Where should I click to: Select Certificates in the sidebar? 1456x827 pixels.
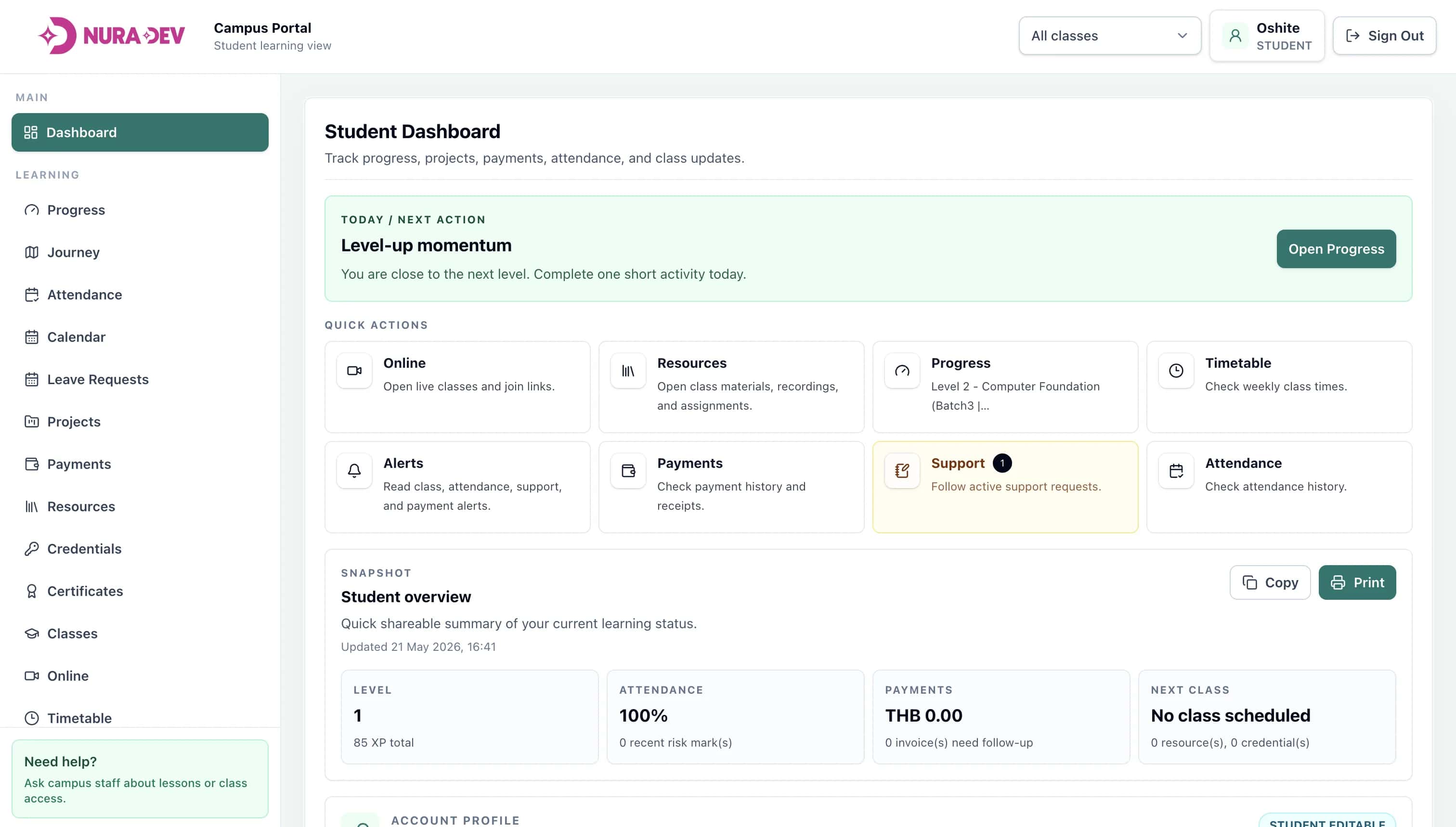pos(140,591)
